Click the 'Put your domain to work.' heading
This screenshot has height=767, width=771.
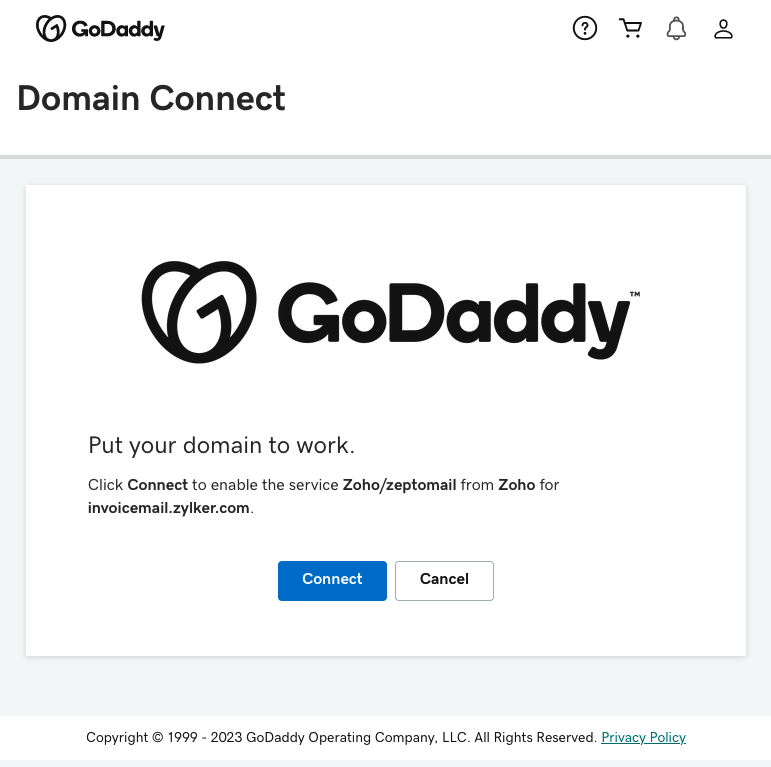click(221, 445)
